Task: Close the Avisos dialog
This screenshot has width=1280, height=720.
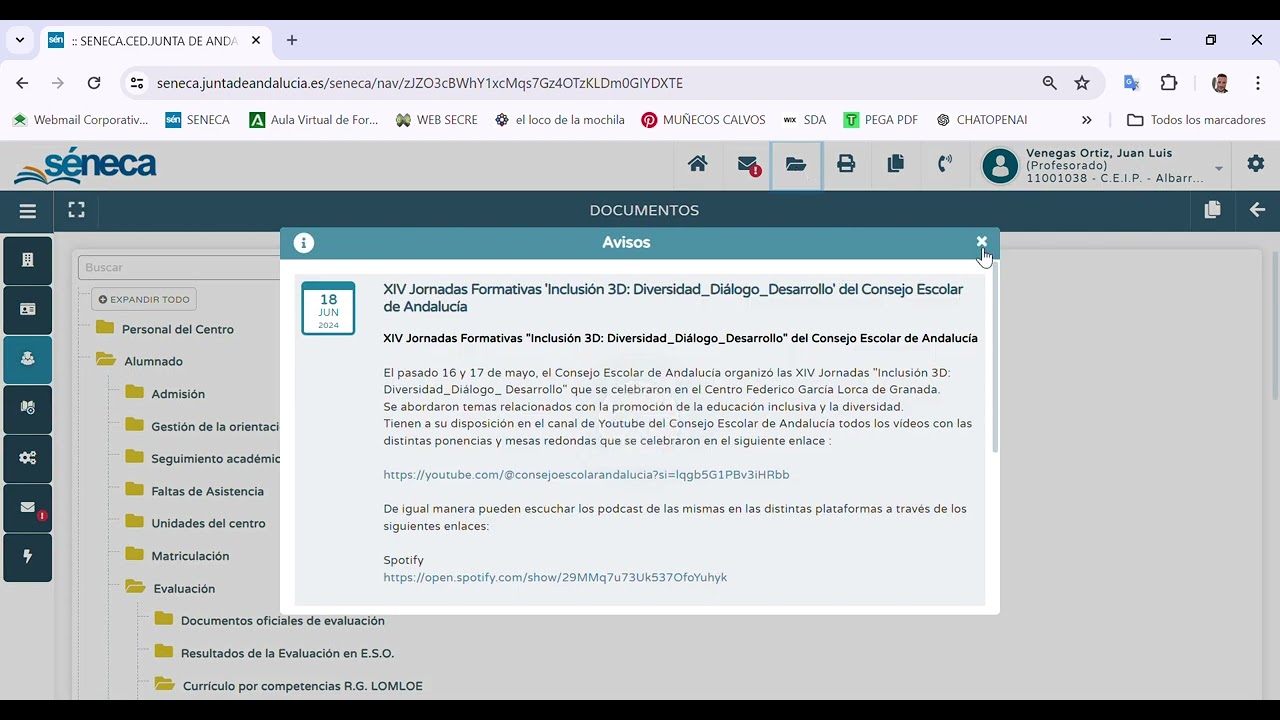Action: point(982,242)
